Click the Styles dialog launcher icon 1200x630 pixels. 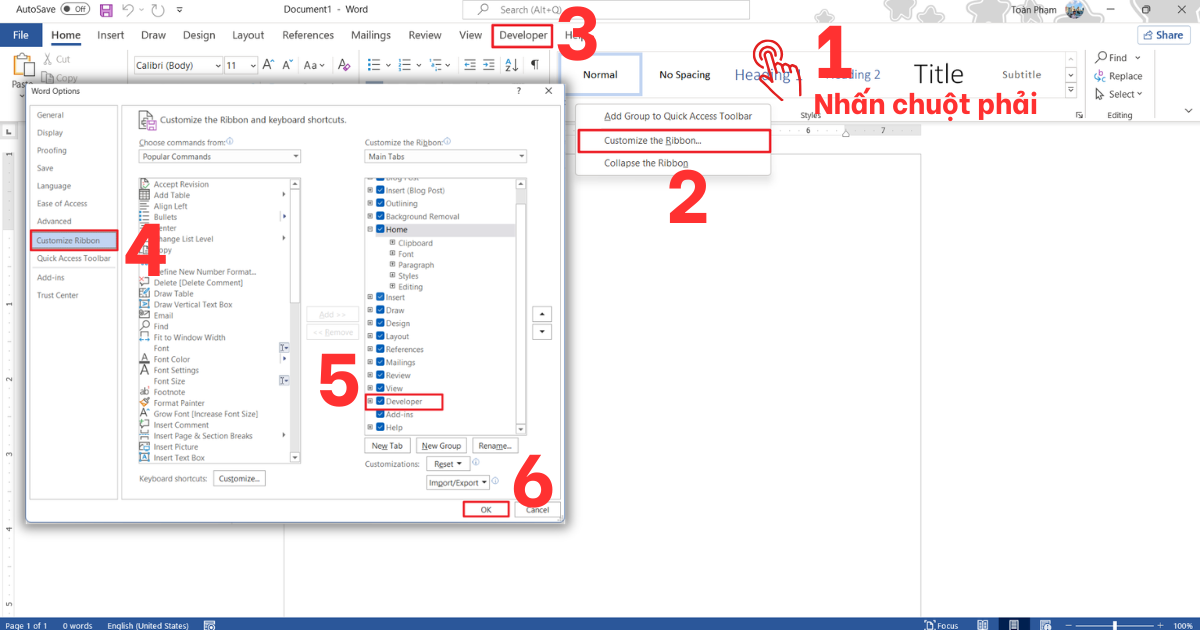(1079, 116)
